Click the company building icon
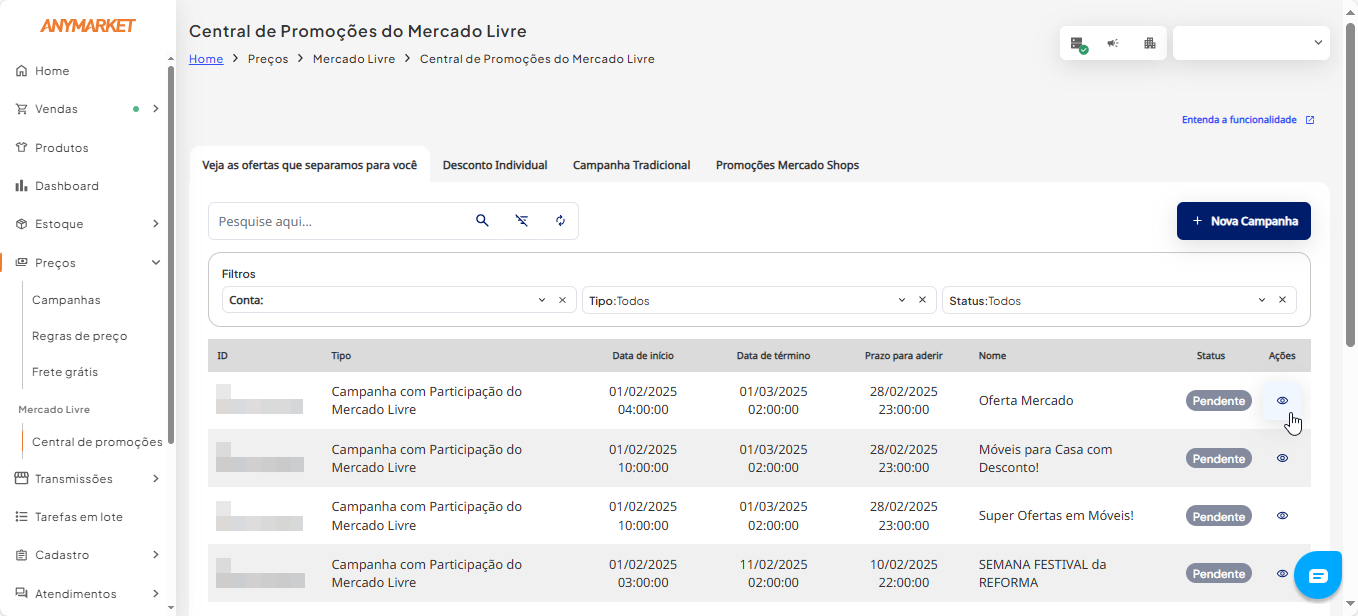The width and height of the screenshot is (1358, 616). [x=1149, y=43]
